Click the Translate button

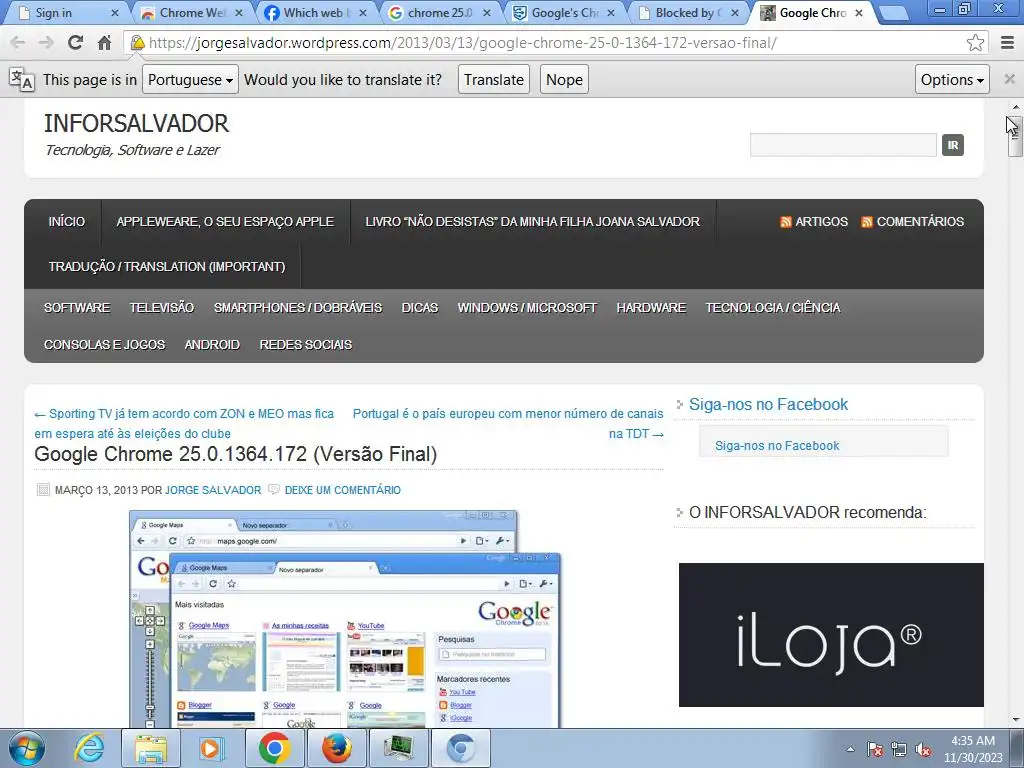494,80
